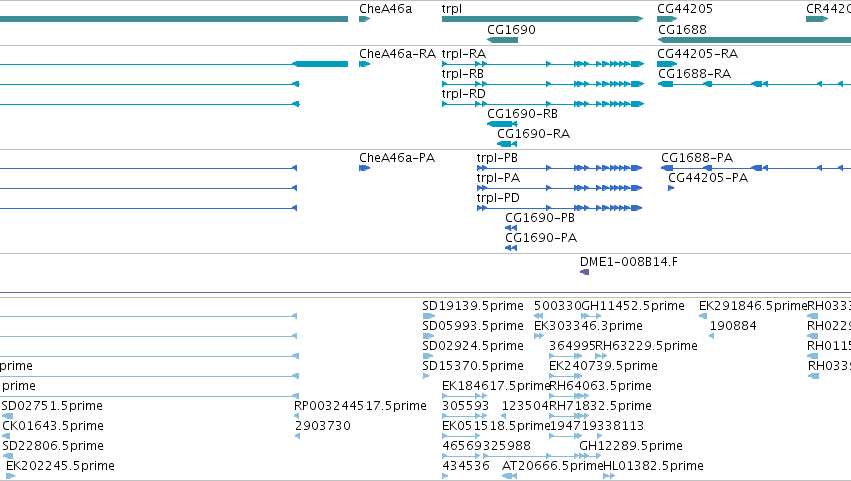Select the RP003244517.5prime label
Viewport: 851px width, 481px height.
pyautogui.click(x=360, y=406)
